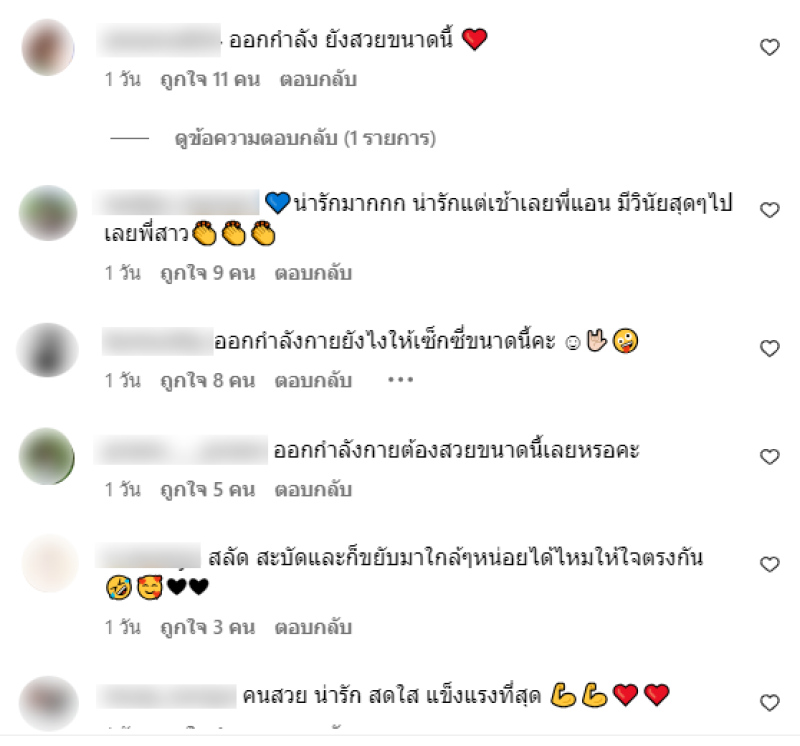View who liked: 'ถูกใจ 9 คน'
The width and height of the screenshot is (800, 746).
pos(208,273)
